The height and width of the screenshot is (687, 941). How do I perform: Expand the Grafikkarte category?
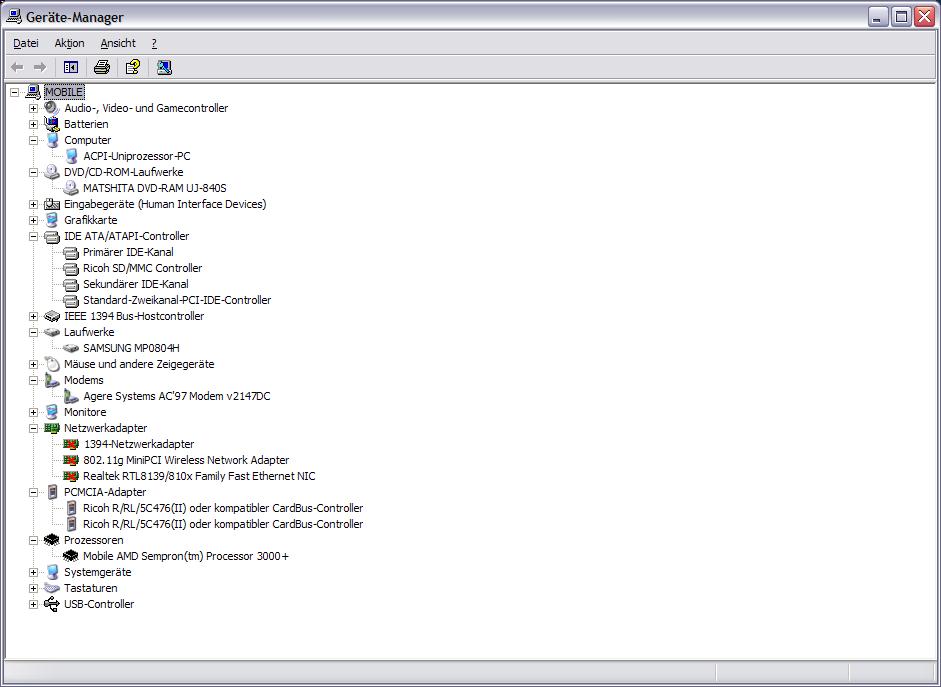click(x=34, y=220)
